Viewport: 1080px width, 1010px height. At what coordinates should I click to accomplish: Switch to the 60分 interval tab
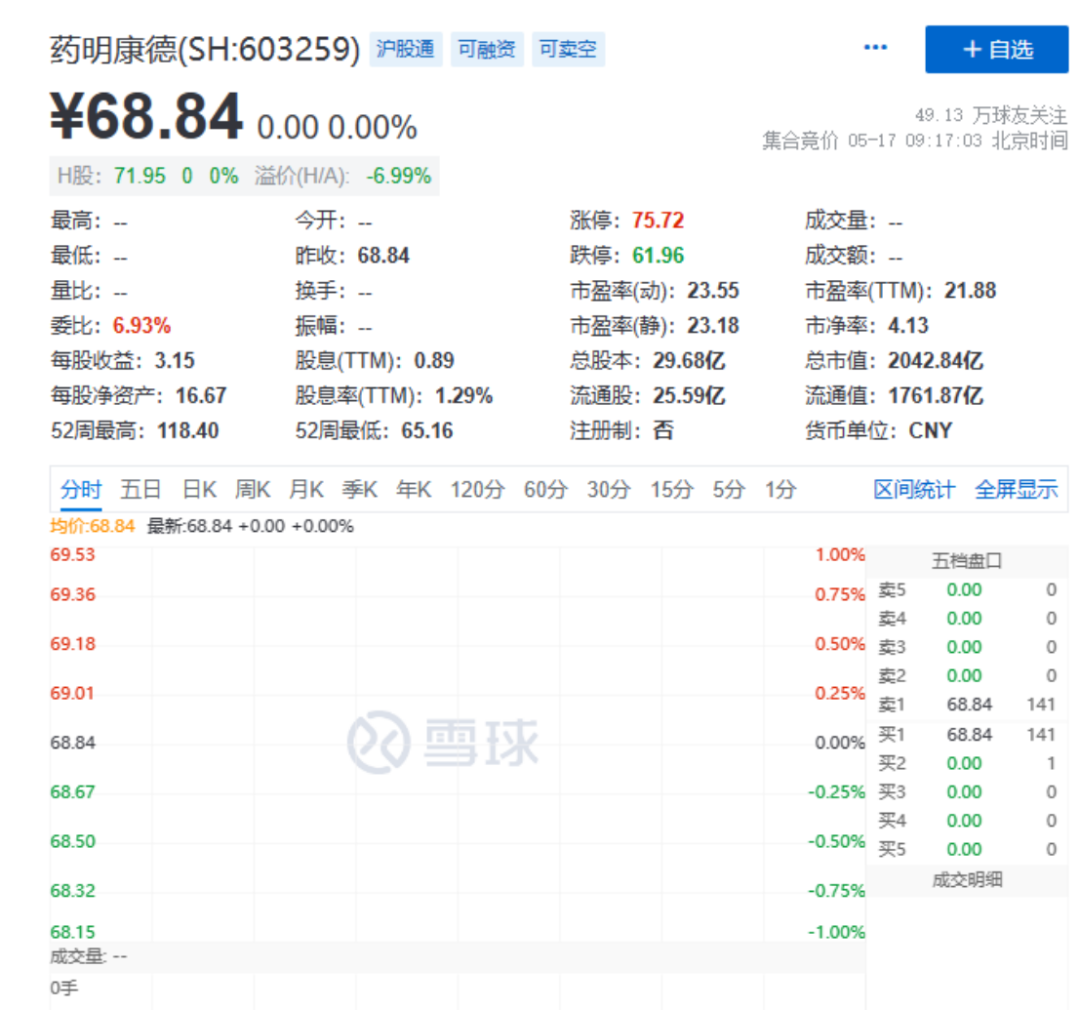(545, 490)
